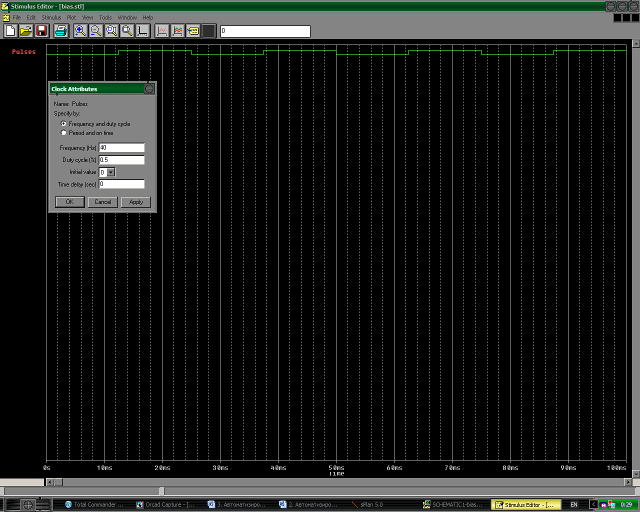The height and width of the screenshot is (512, 640).
Task: Click the Print toolbar icon
Action: click(61, 31)
